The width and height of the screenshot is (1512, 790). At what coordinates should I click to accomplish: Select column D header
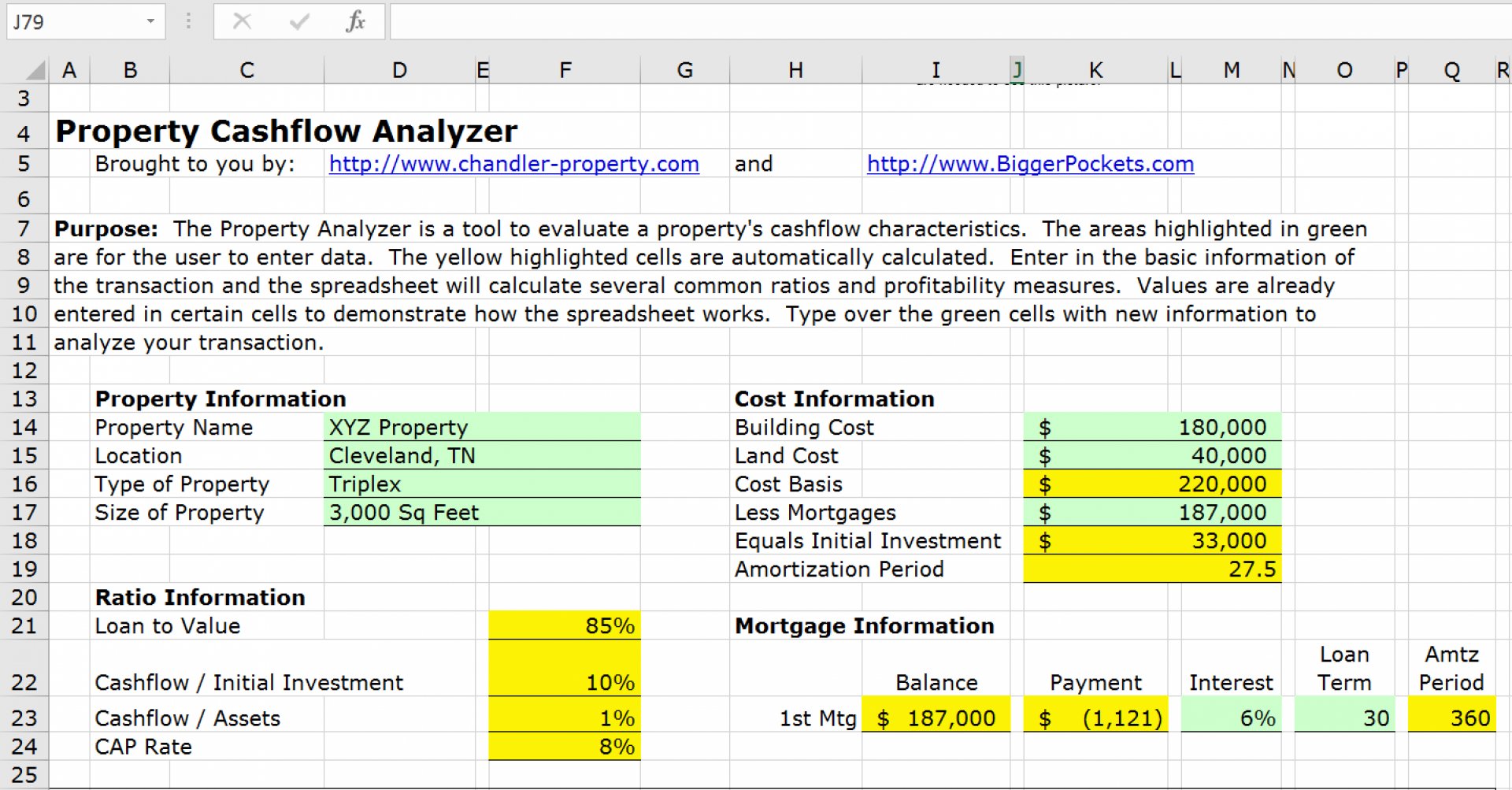[x=399, y=71]
